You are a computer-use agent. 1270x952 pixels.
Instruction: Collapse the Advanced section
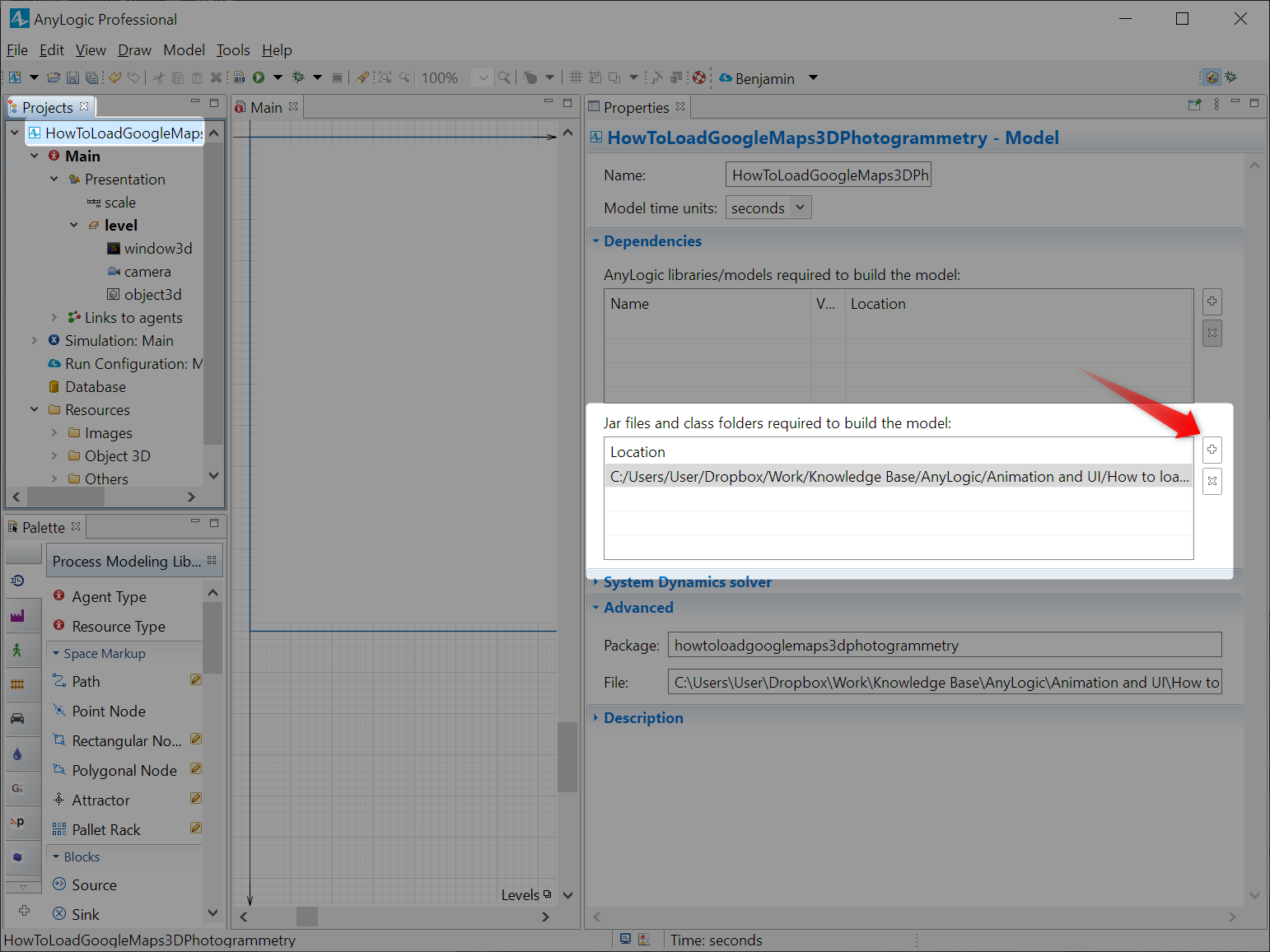(595, 608)
